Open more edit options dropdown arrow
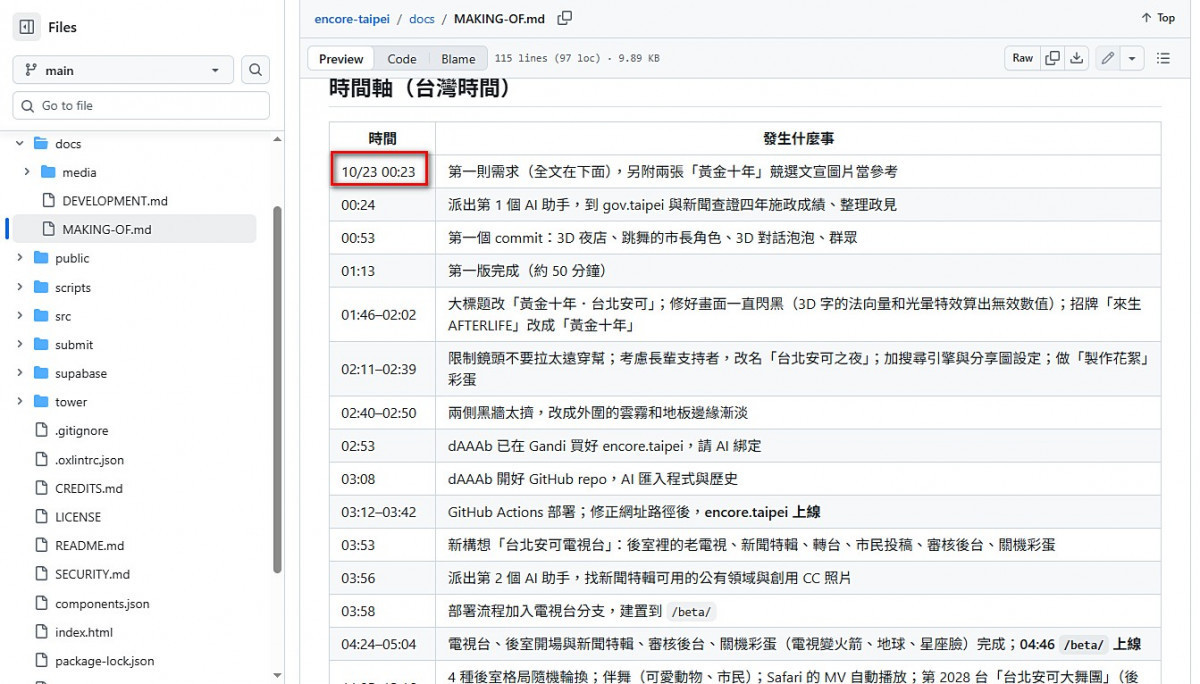Image resolution: width=1200 pixels, height=684 pixels. coord(1132,58)
